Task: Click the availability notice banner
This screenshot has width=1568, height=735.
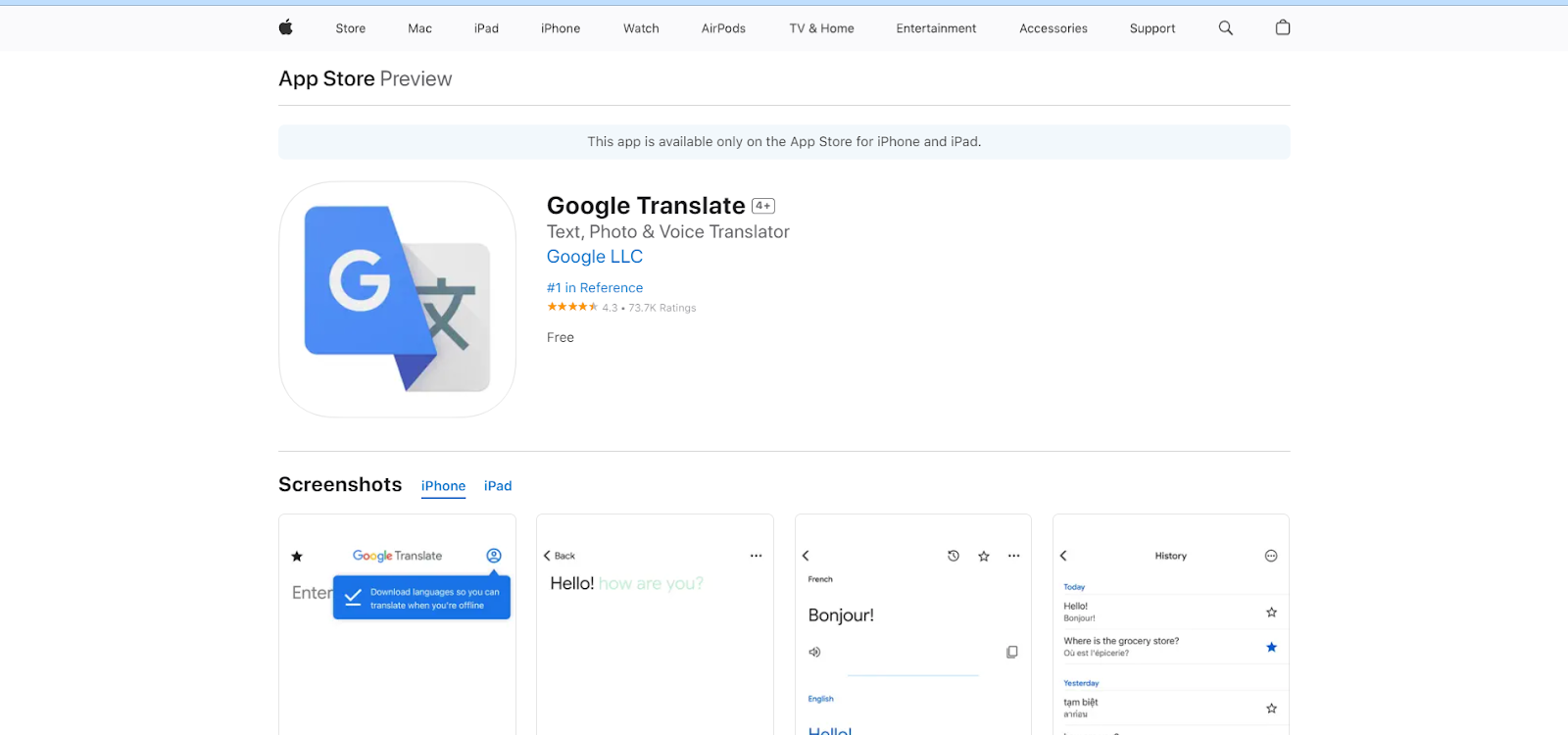Action: (x=784, y=142)
